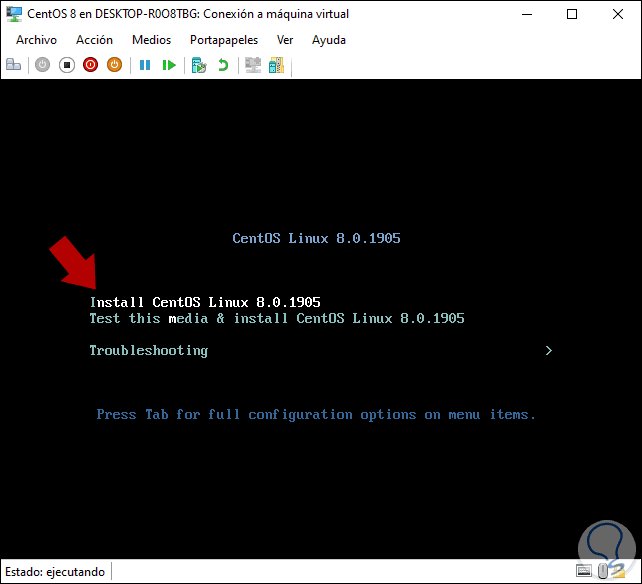Click the Press Tab configuration hint text
This screenshot has height=584, width=642.
pyautogui.click(x=316, y=415)
